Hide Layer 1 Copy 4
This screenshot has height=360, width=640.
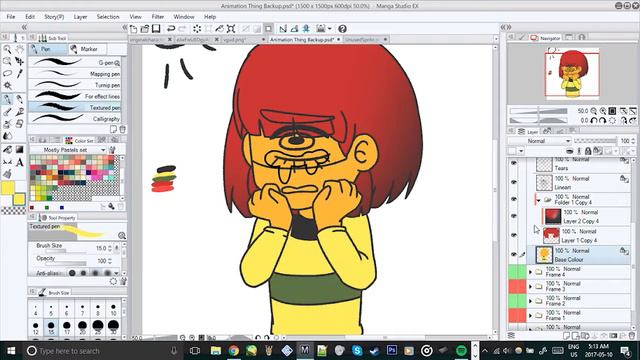[513, 235]
